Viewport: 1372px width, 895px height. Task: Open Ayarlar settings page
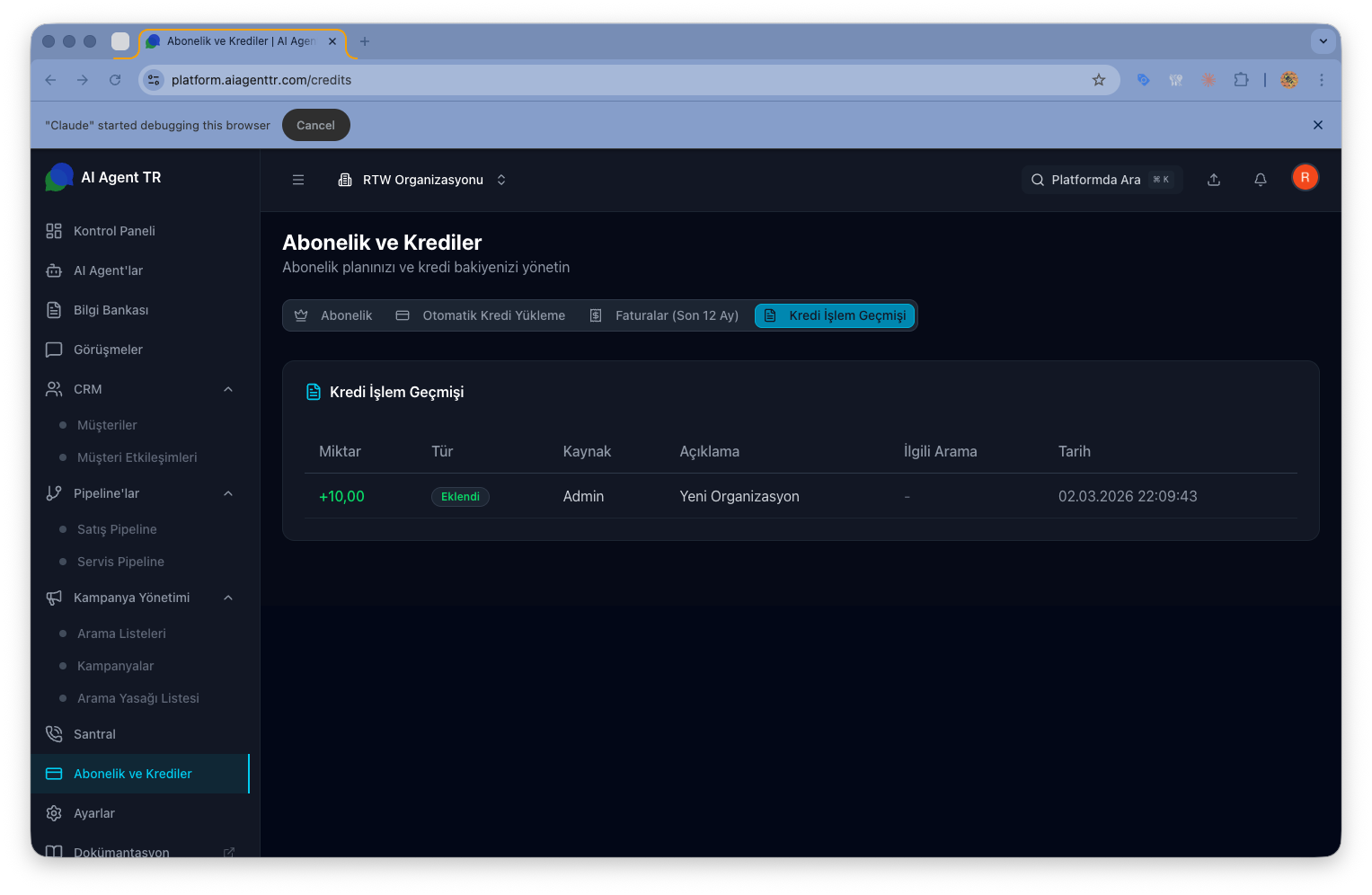pos(140,813)
